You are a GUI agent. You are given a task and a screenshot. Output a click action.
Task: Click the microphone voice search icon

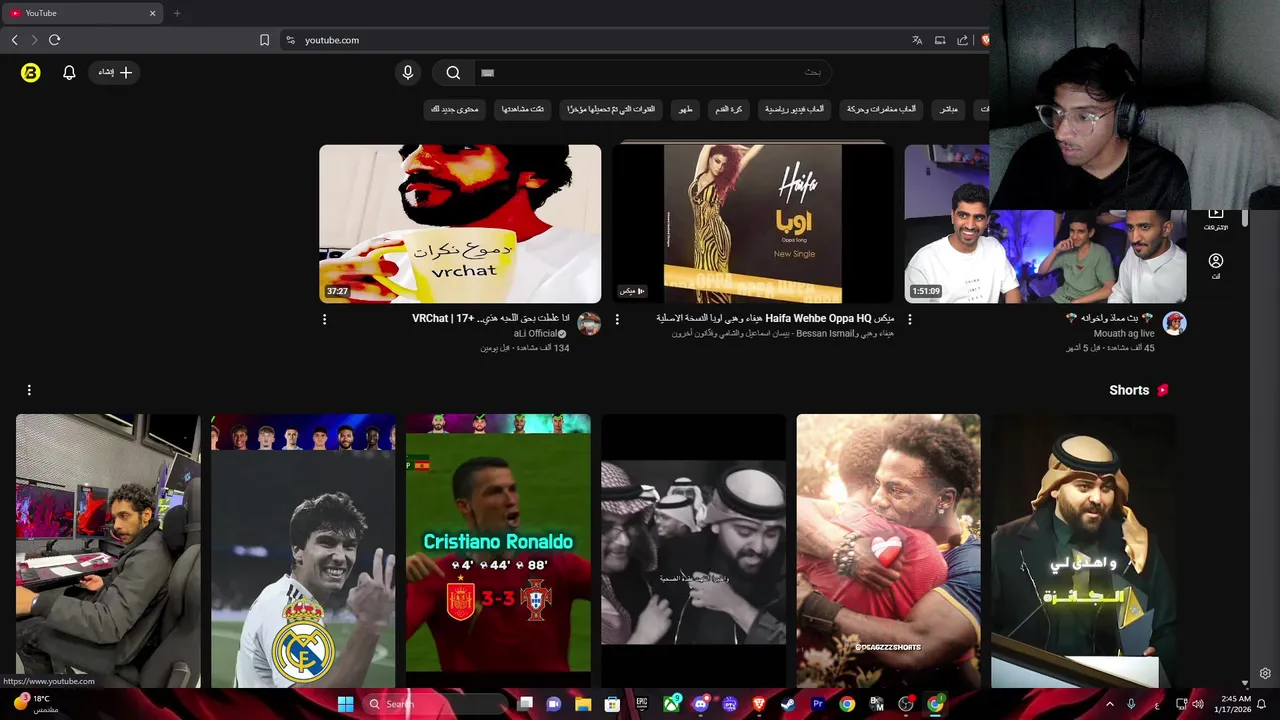point(407,72)
